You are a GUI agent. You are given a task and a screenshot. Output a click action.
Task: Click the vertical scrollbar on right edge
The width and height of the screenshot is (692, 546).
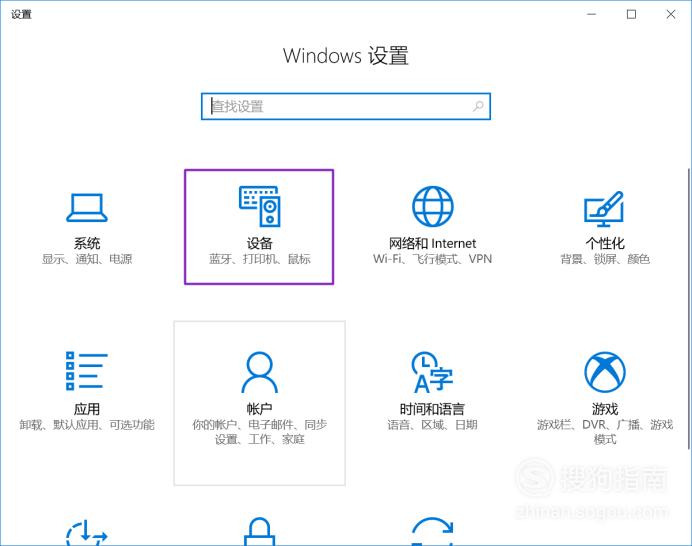689,309
